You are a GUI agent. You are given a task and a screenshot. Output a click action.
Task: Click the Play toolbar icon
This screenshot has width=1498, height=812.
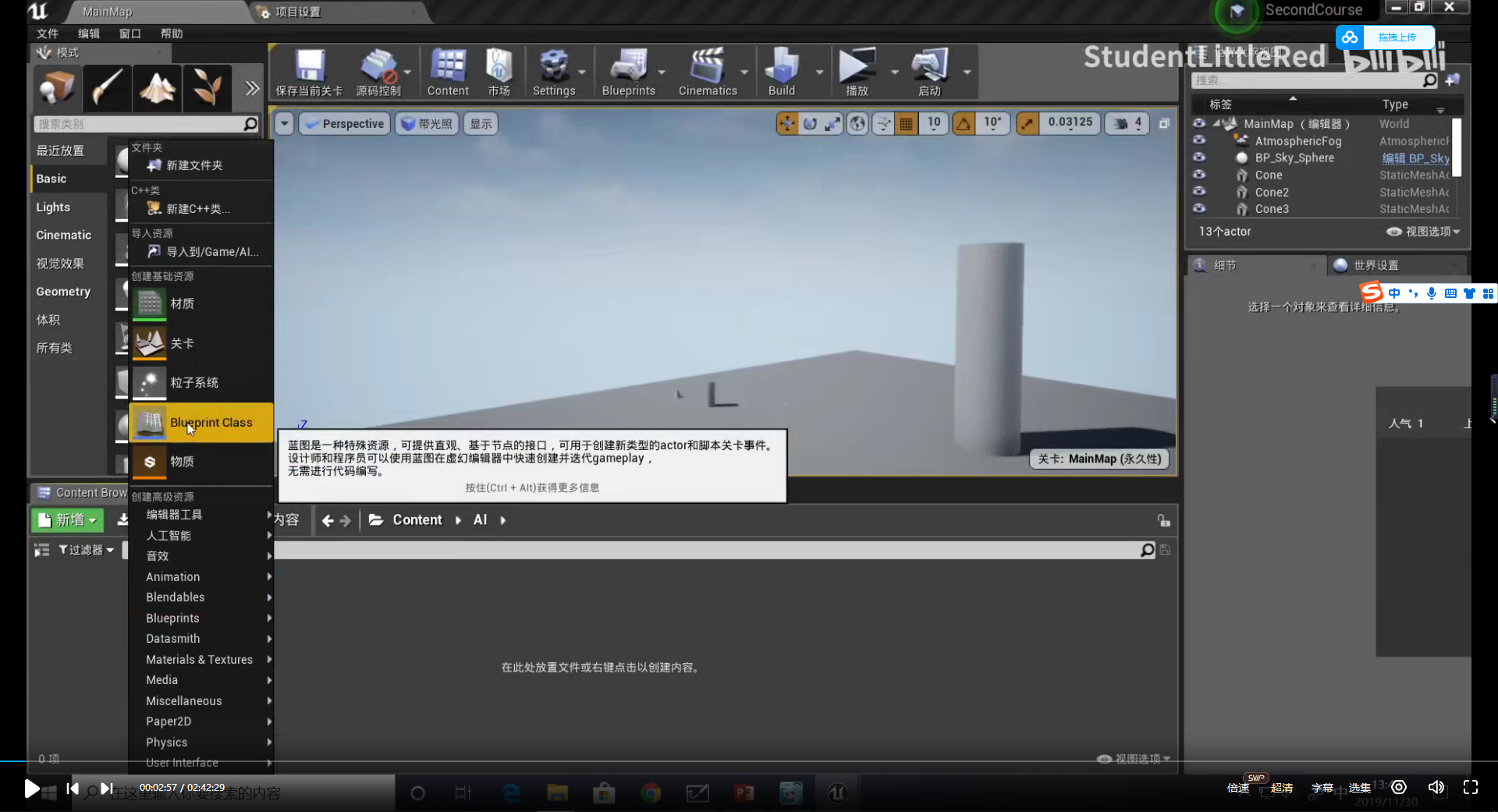(x=857, y=73)
